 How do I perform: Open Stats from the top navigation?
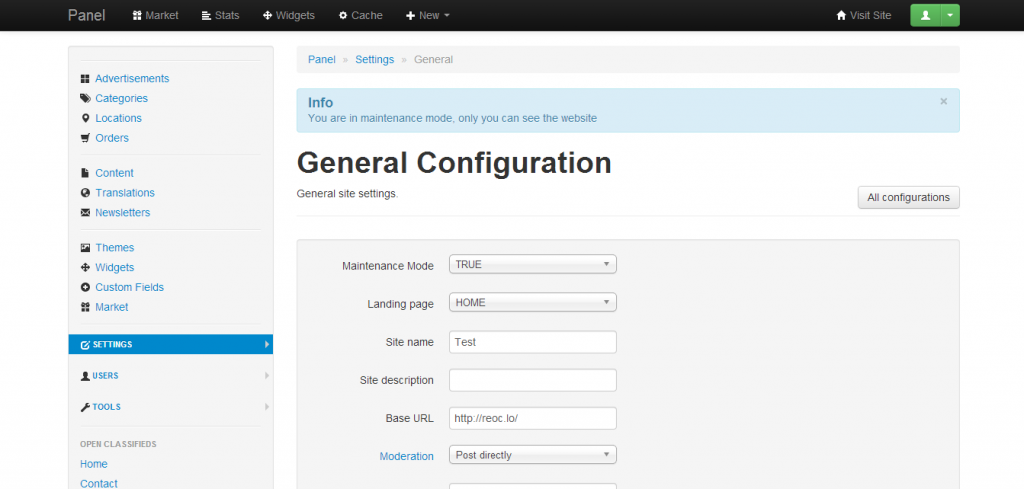tap(220, 15)
